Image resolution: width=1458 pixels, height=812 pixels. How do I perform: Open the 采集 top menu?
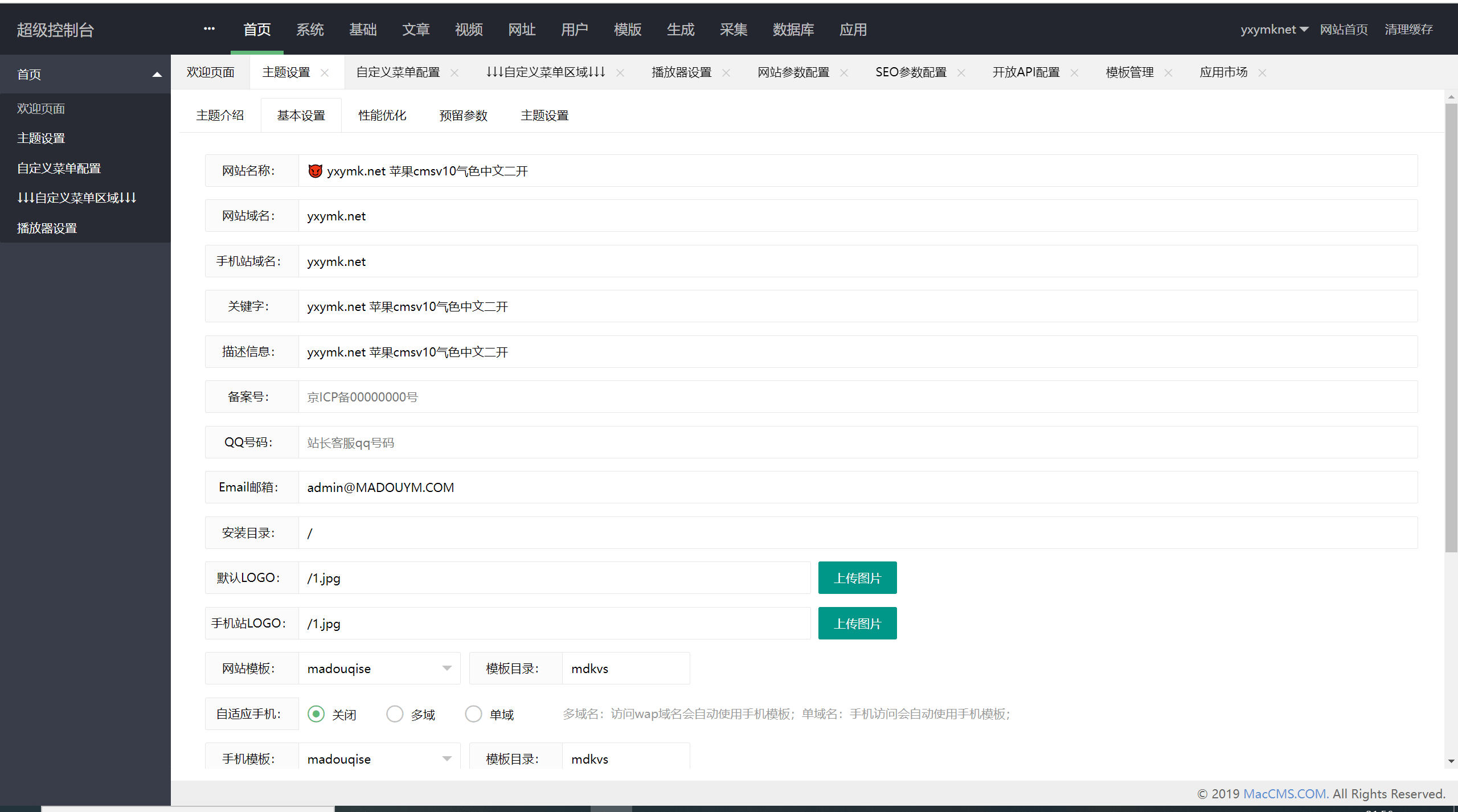tap(734, 30)
